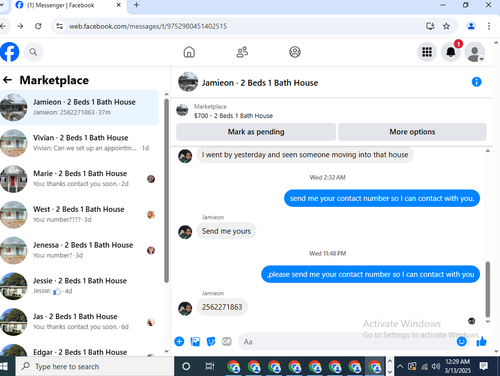Go back from Marketplace chats list
The width and height of the screenshot is (500, 376).
7,80
